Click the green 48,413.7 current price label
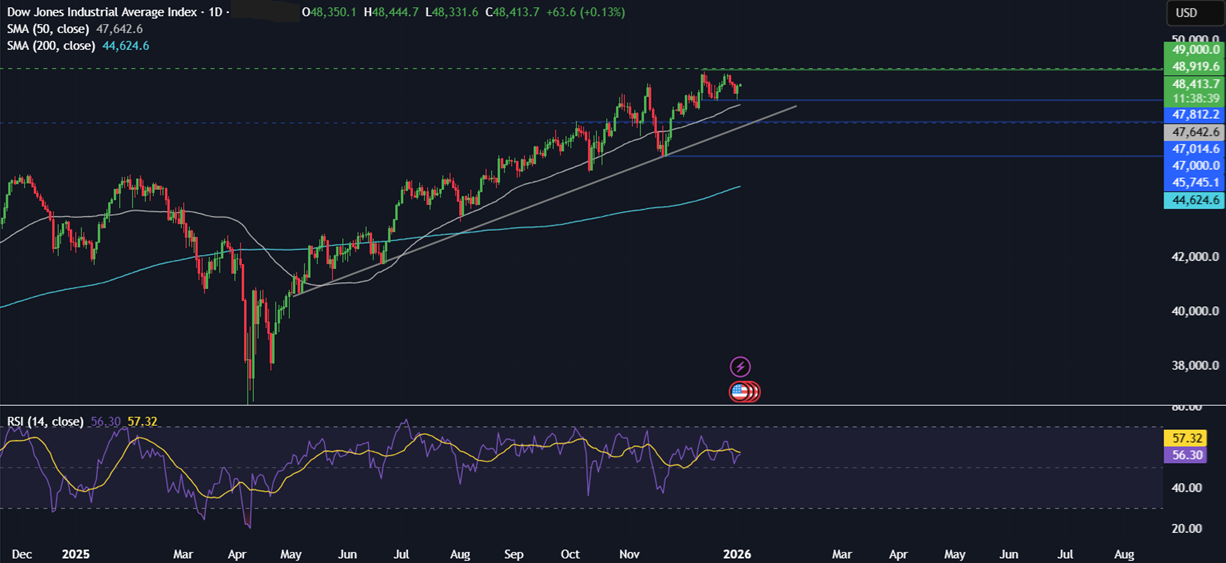1226x563 pixels. (x=1195, y=84)
